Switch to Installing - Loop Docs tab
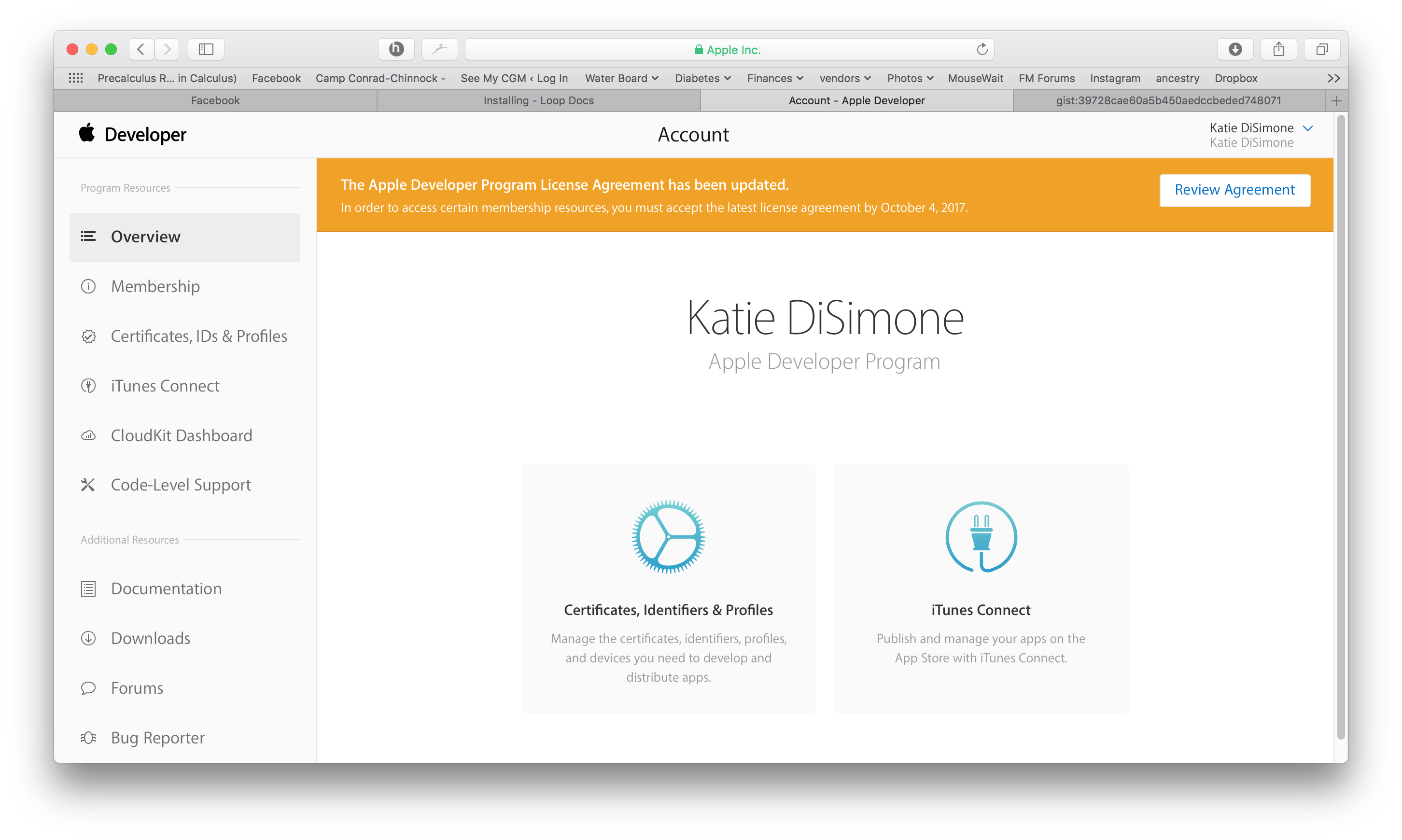The width and height of the screenshot is (1402, 840). [538, 101]
